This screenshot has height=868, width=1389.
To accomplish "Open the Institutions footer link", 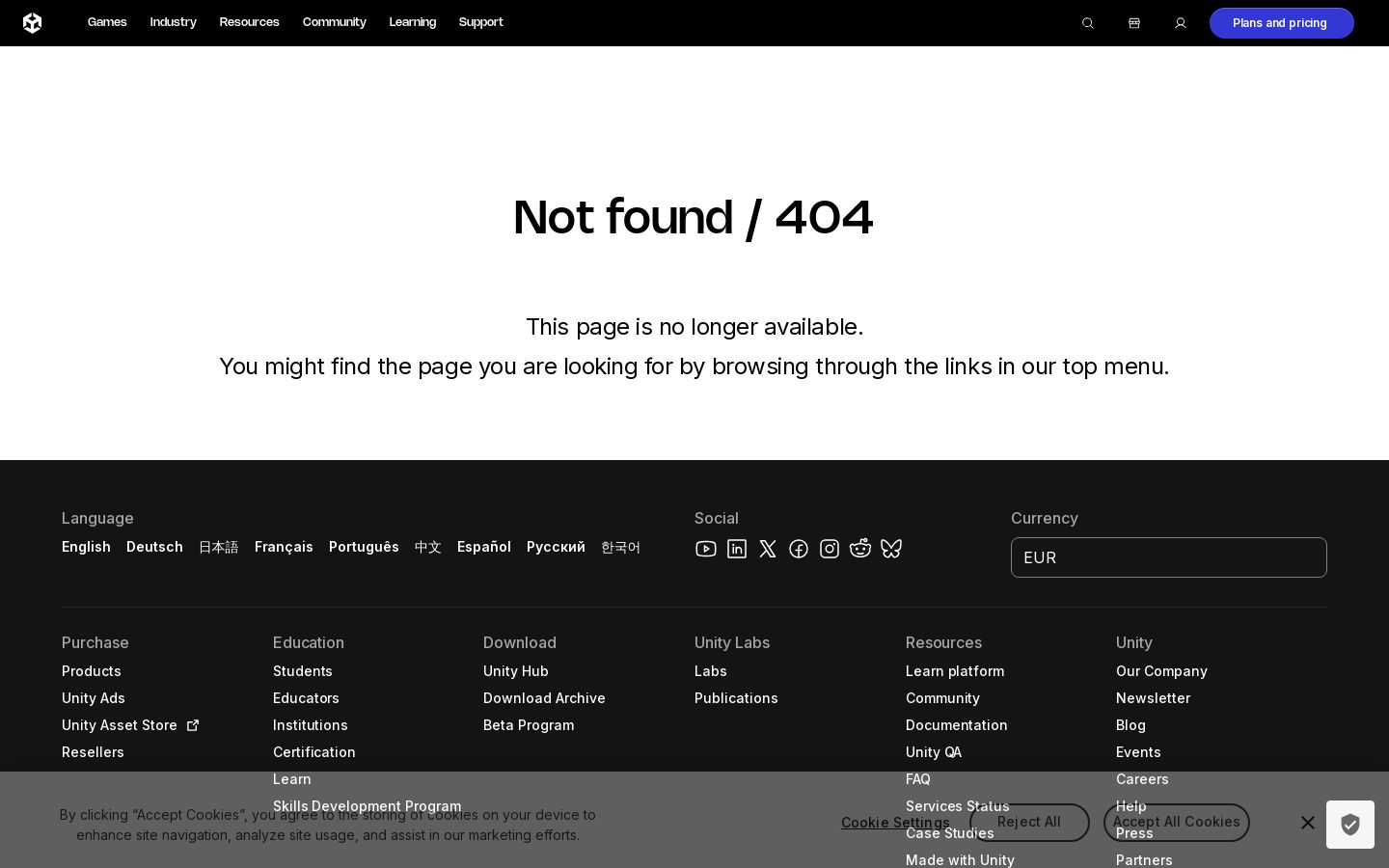I will pos(311,725).
